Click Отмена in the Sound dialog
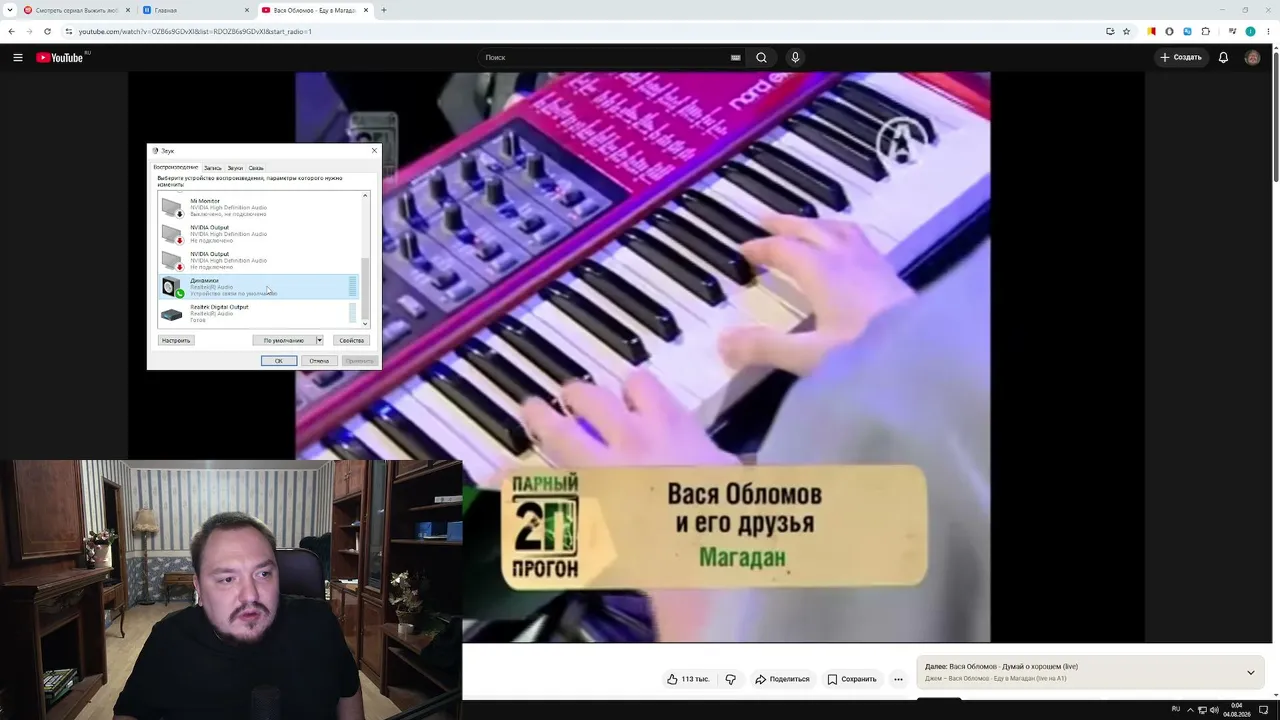The width and height of the screenshot is (1280, 720). 319,361
